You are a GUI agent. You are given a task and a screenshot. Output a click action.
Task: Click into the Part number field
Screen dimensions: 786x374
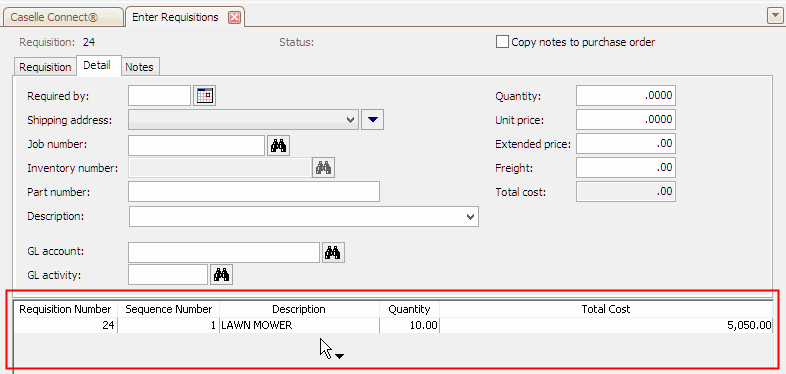pyautogui.click(x=254, y=192)
